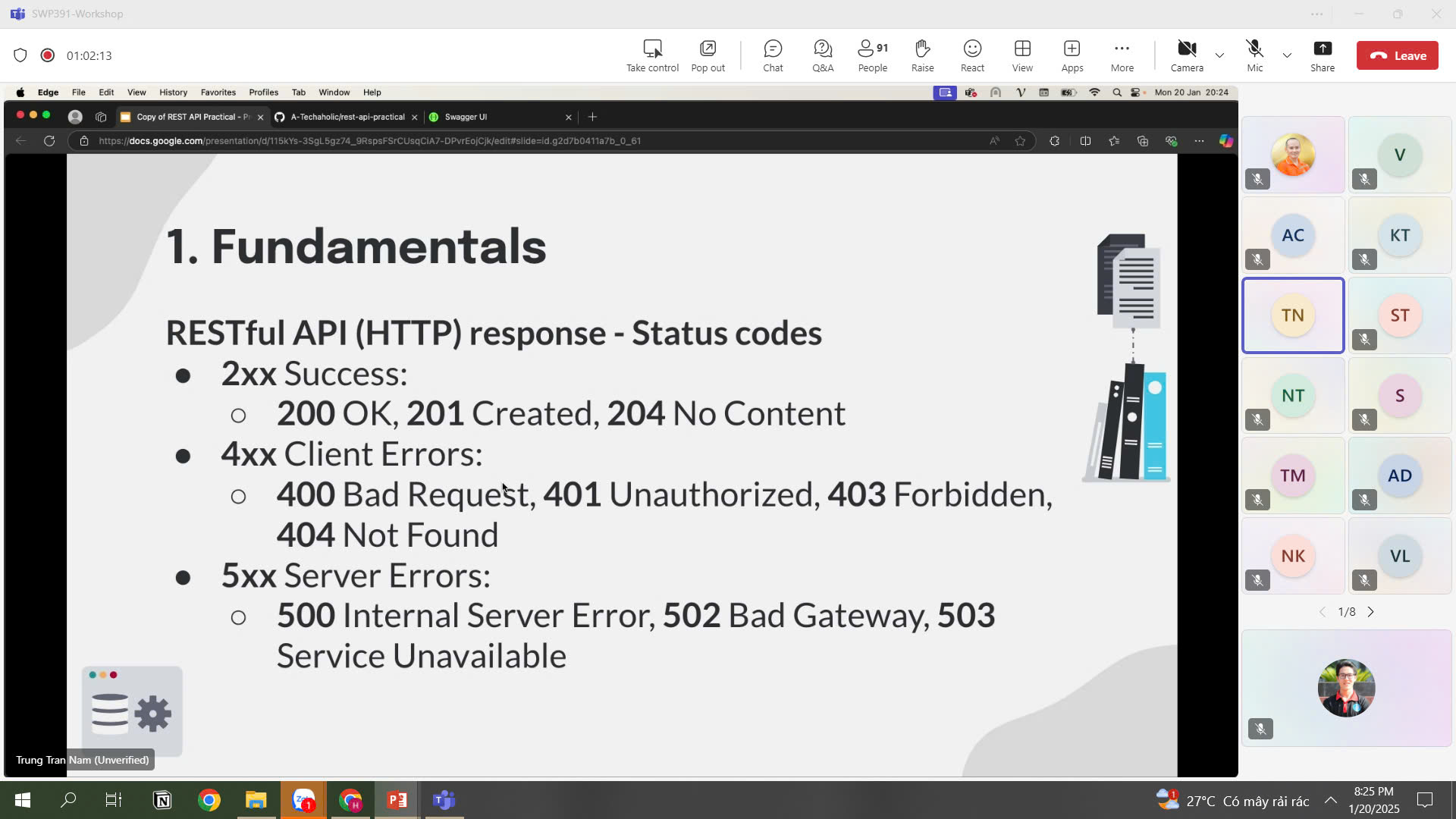1456x819 pixels.
Task: Unmute the Mic
Action: pyautogui.click(x=1254, y=55)
